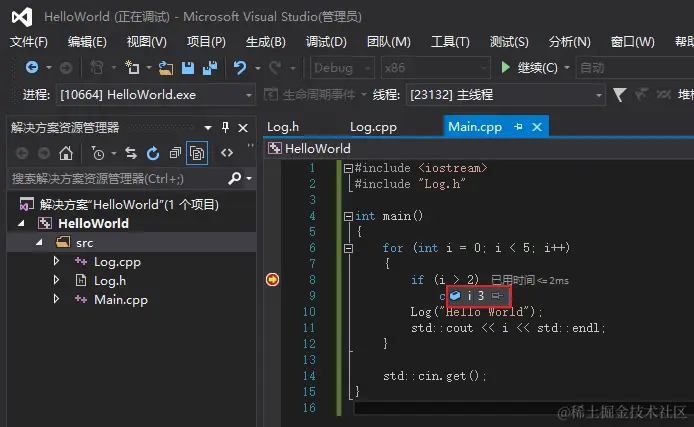Open the 编辑(E) menu
The image size is (694, 427).
[x=87, y=42]
